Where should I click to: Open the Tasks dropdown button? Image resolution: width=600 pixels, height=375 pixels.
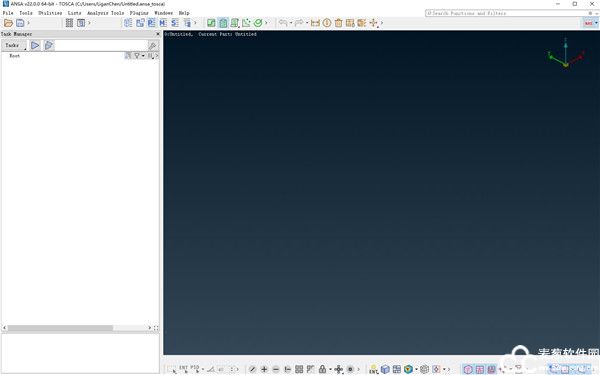14,46
